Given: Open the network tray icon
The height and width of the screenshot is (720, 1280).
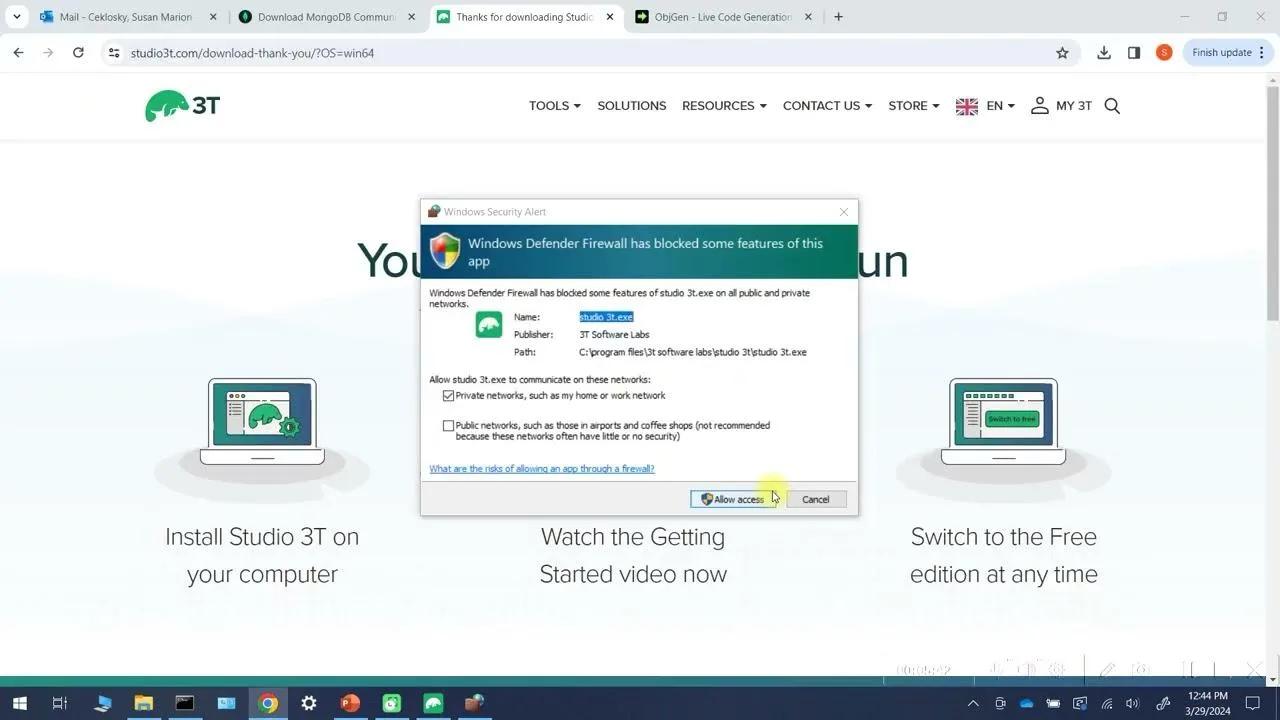Looking at the screenshot, I should coord(1107,703).
